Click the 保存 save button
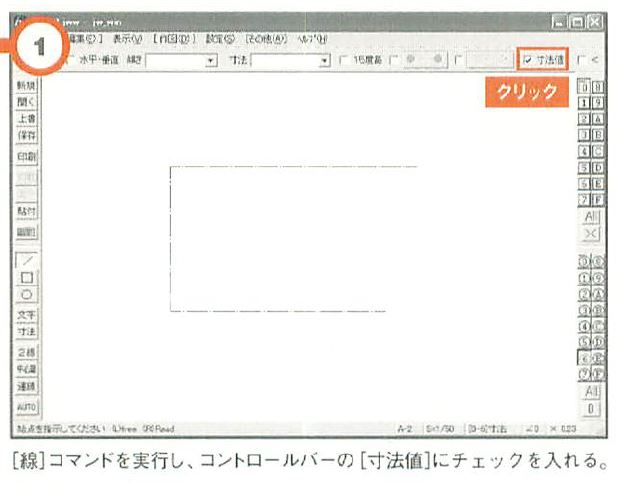The width and height of the screenshot is (627, 490). tap(27, 135)
